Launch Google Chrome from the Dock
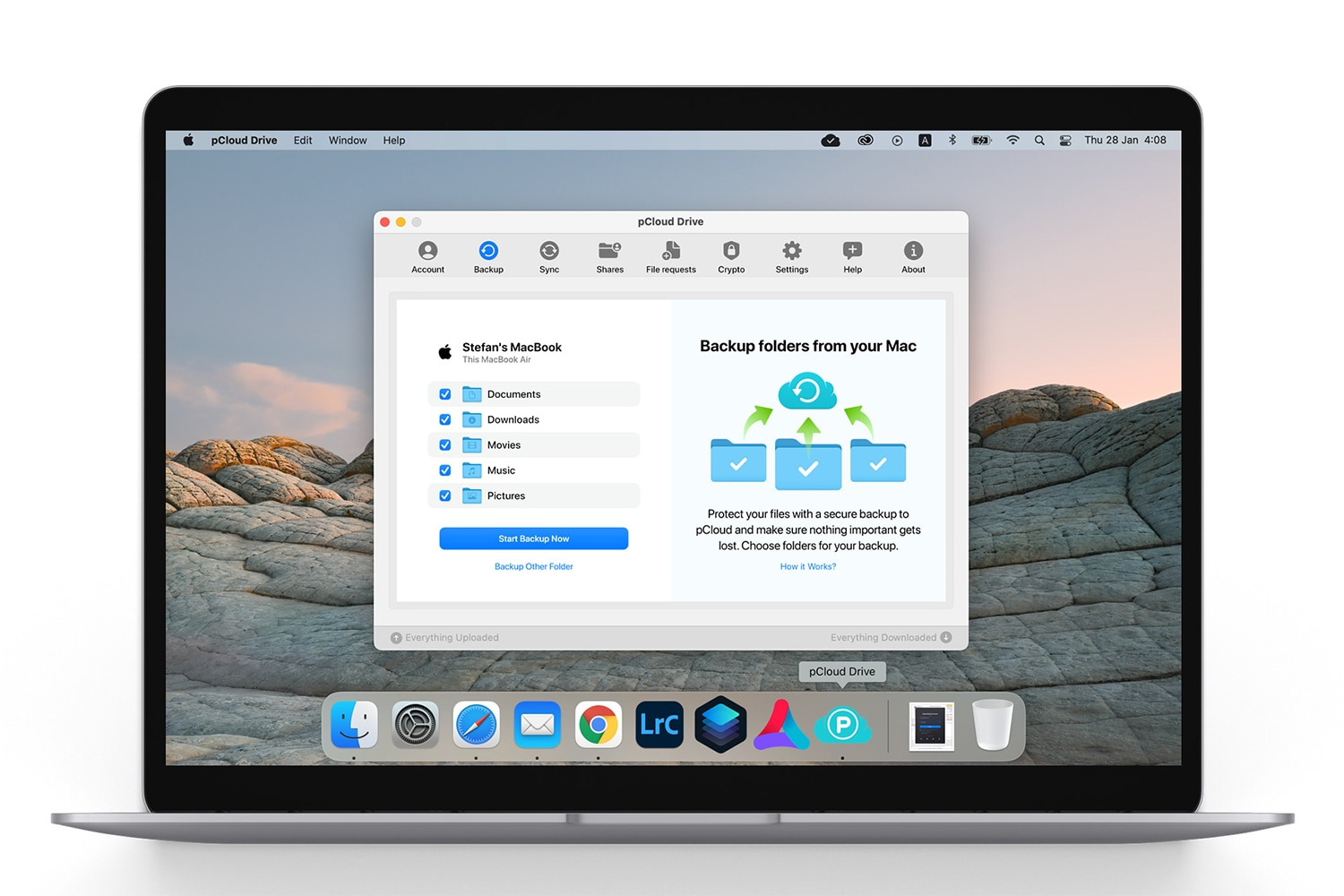This screenshot has height=896, width=1344. (x=599, y=725)
